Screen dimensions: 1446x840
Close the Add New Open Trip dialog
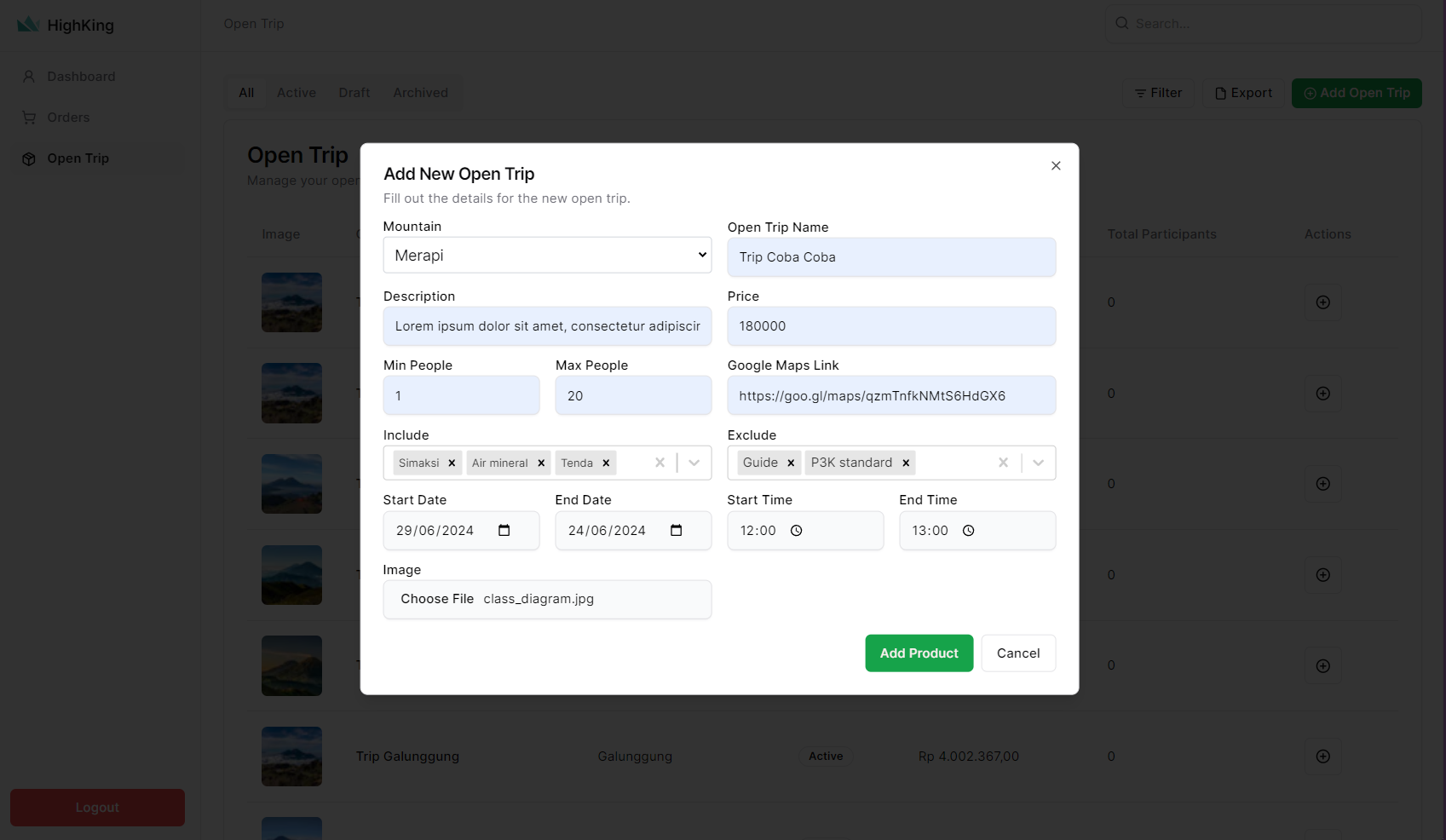coord(1056,166)
